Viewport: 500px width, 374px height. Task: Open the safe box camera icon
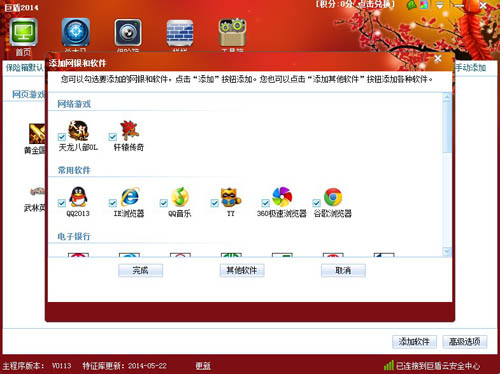coord(128,32)
